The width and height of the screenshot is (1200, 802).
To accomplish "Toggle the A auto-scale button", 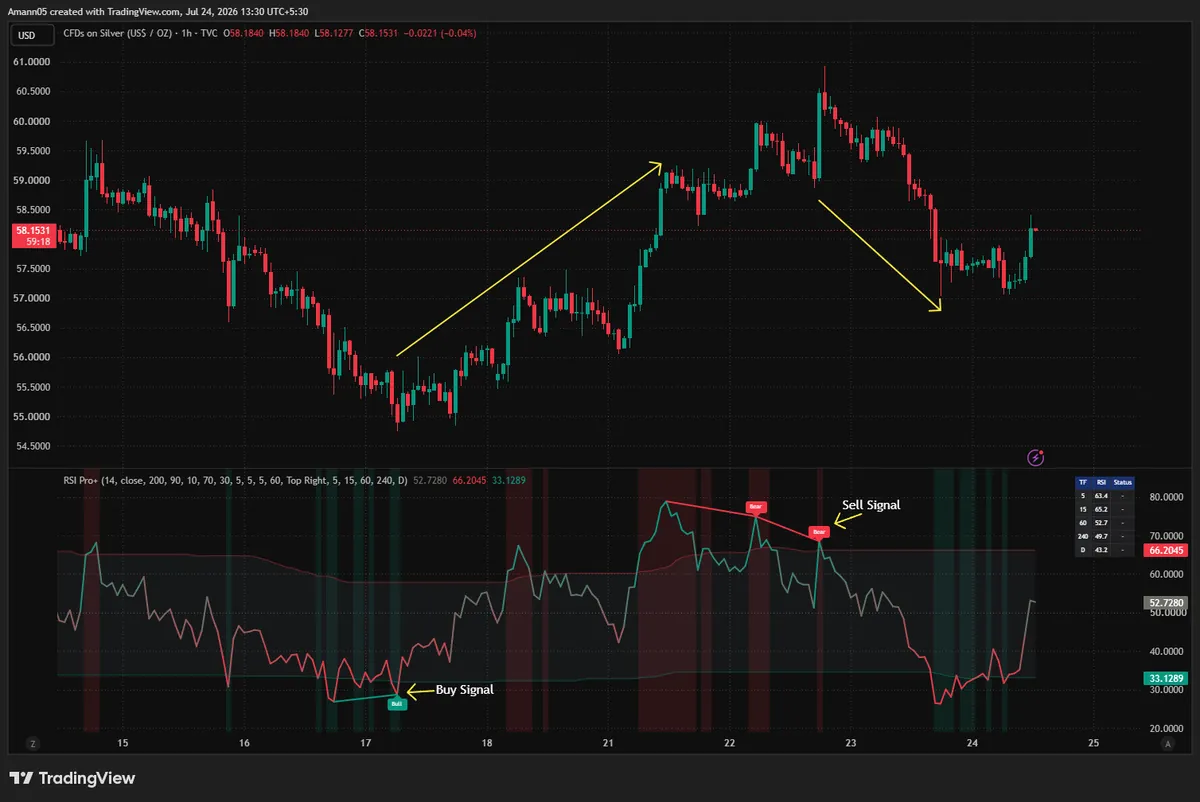I will tap(1167, 743).
